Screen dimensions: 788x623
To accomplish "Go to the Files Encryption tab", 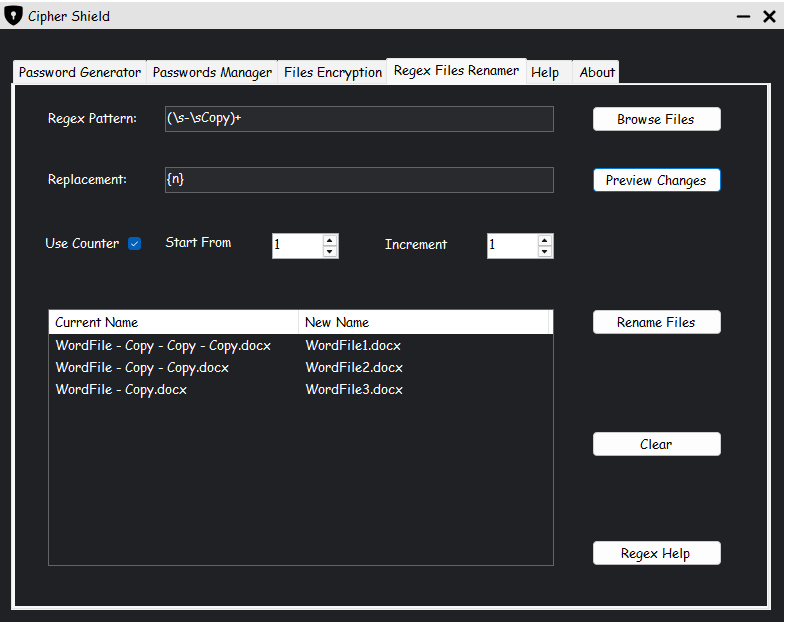I will pyautogui.click(x=333, y=72).
